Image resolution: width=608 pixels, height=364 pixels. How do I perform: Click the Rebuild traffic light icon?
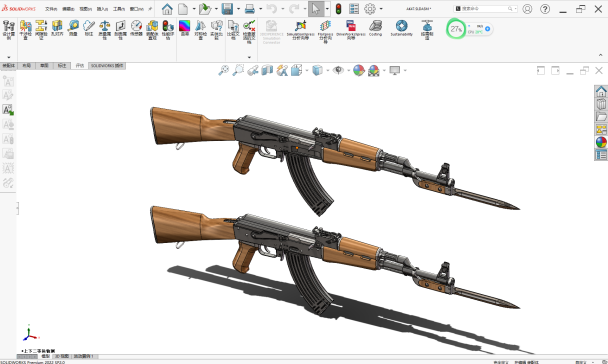click(339, 9)
